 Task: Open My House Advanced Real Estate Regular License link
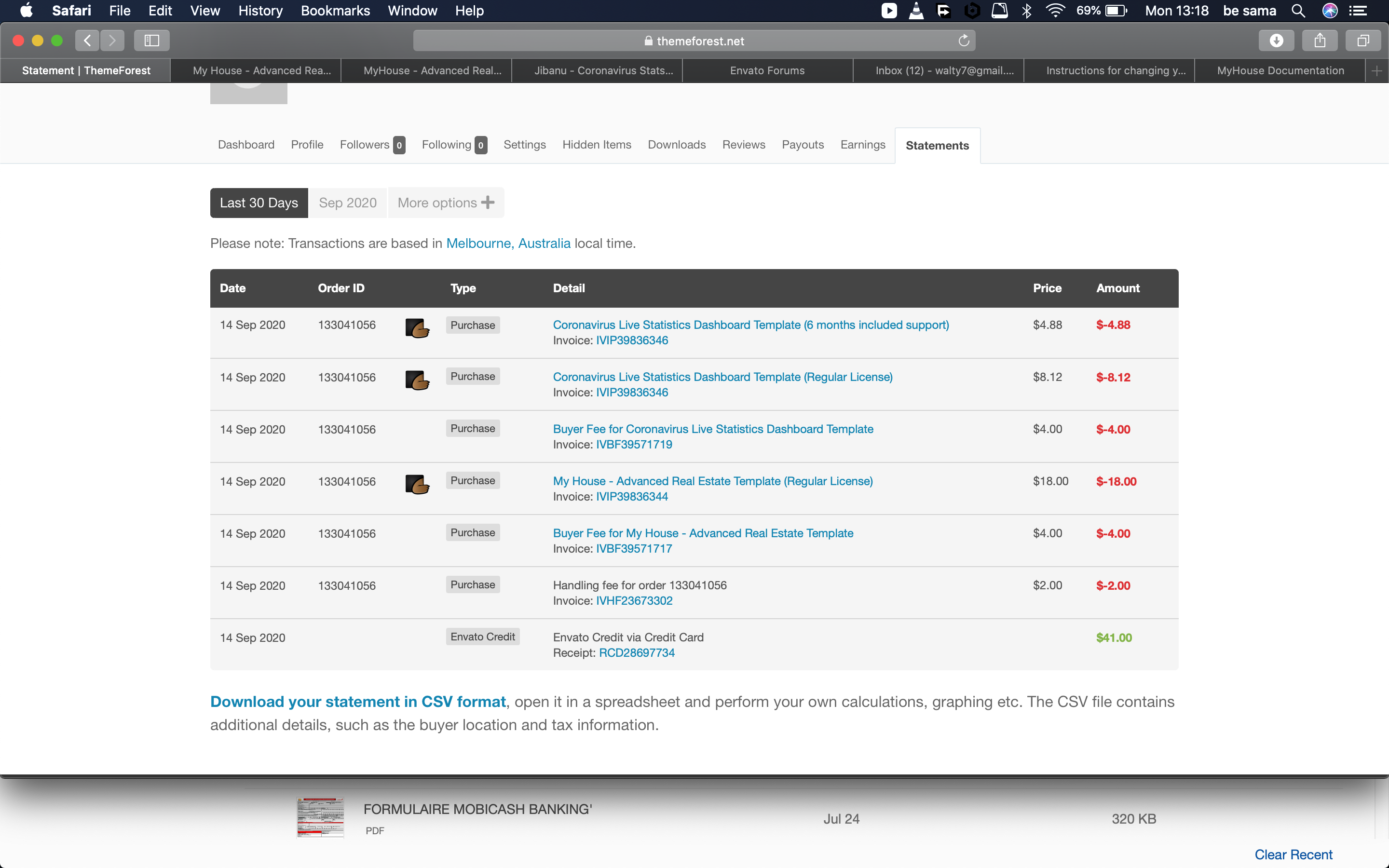(x=713, y=481)
